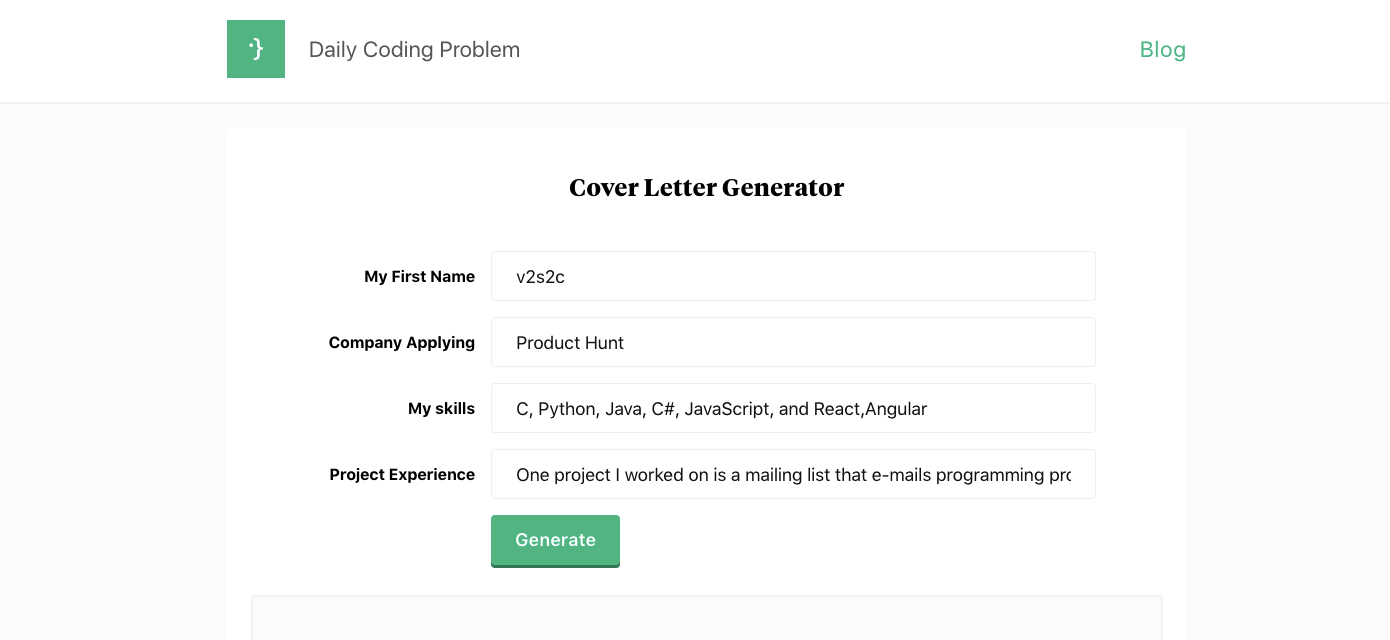Click the Project Experience input field
The height and width of the screenshot is (640, 1390).
pyautogui.click(x=793, y=474)
